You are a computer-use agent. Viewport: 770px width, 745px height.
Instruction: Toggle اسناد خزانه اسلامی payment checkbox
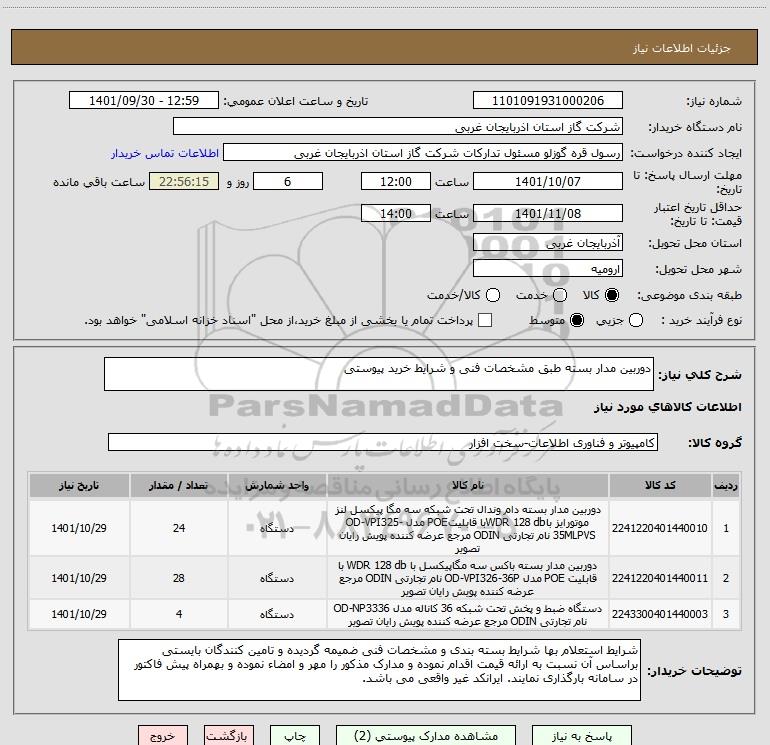click(x=485, y=320)
